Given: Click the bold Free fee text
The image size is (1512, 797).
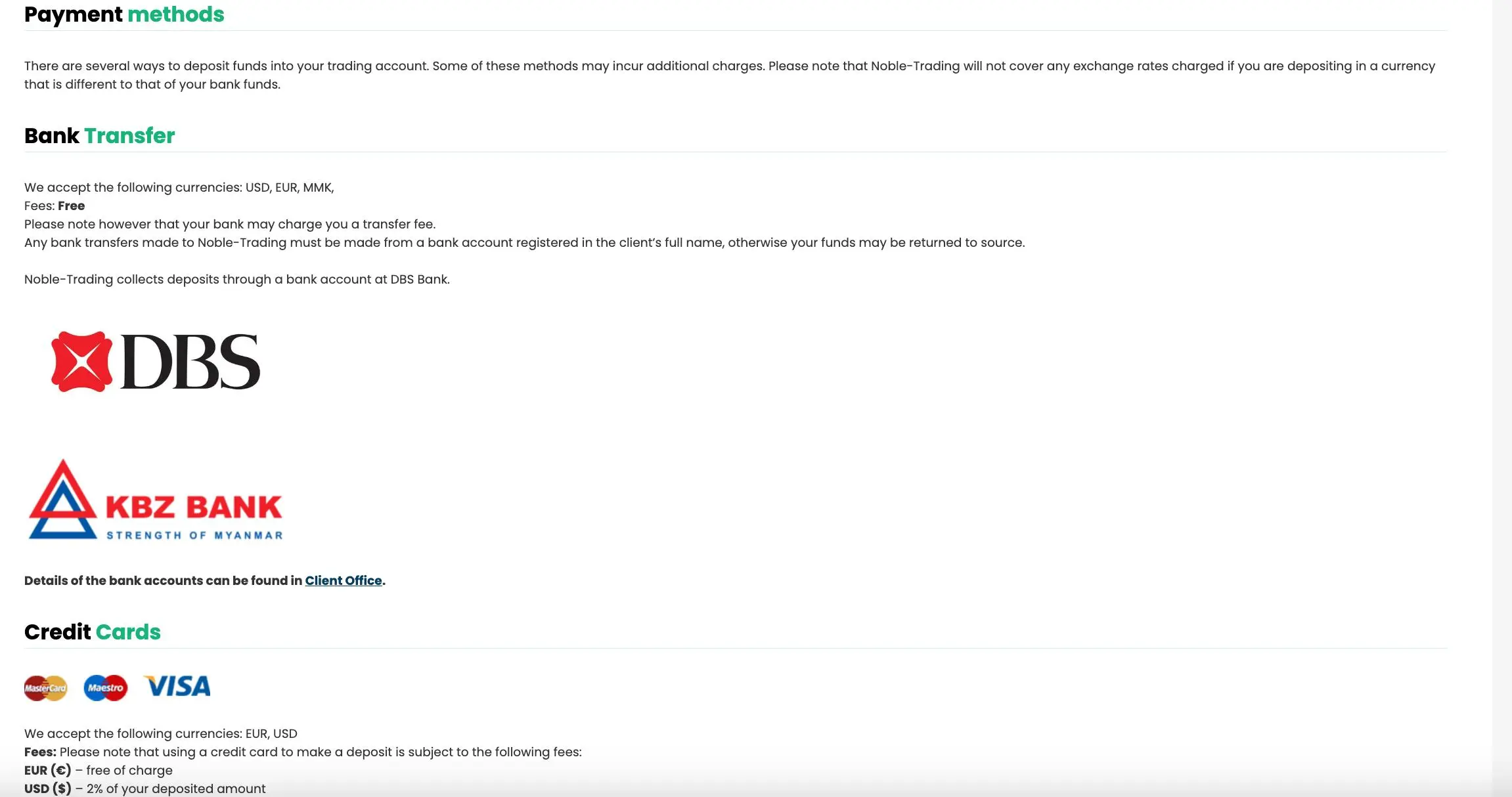Looking at the screenshot, I should click(x=71, y=205).
